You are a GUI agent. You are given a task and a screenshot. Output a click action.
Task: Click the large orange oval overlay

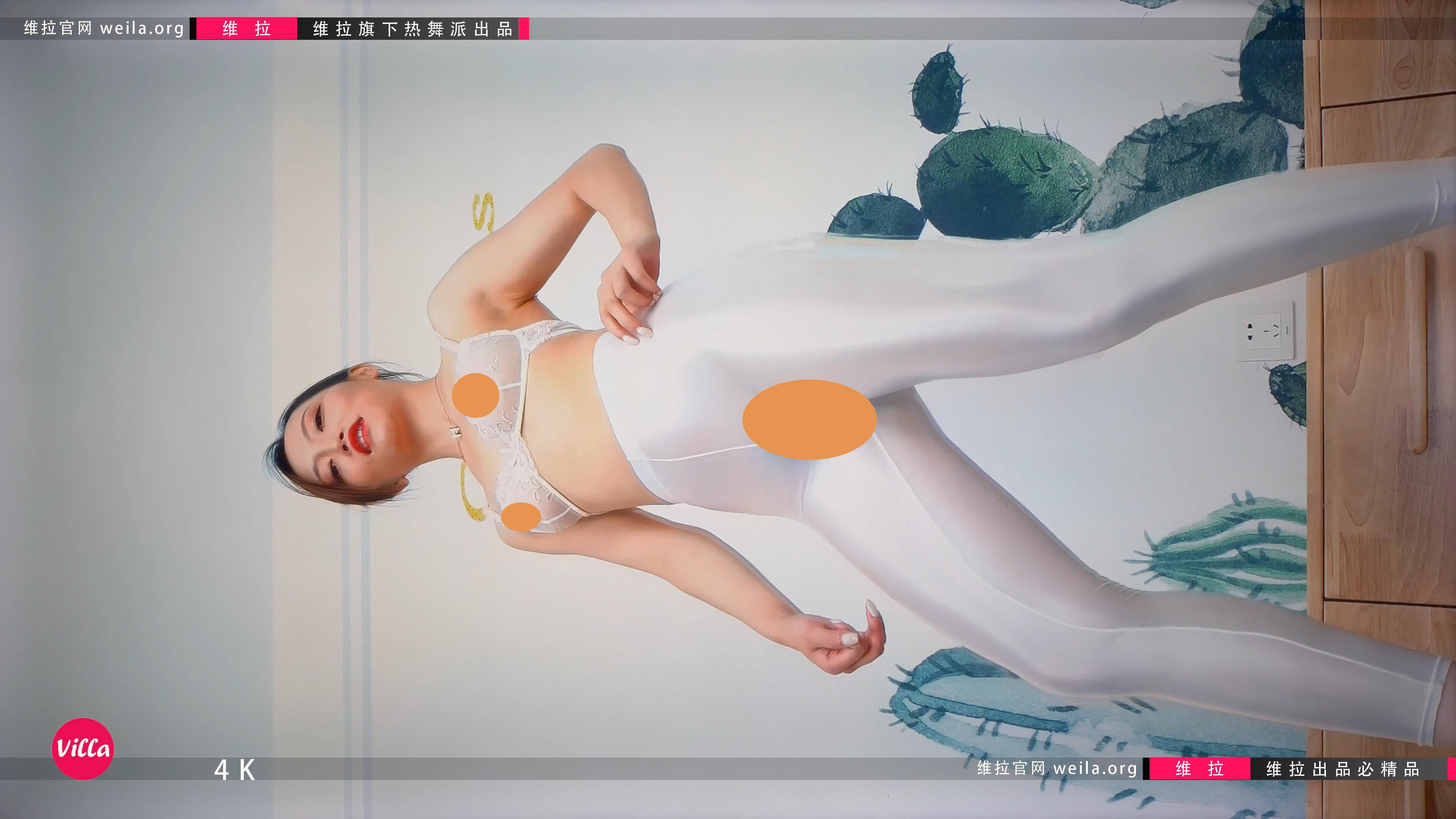pos(809,419)
